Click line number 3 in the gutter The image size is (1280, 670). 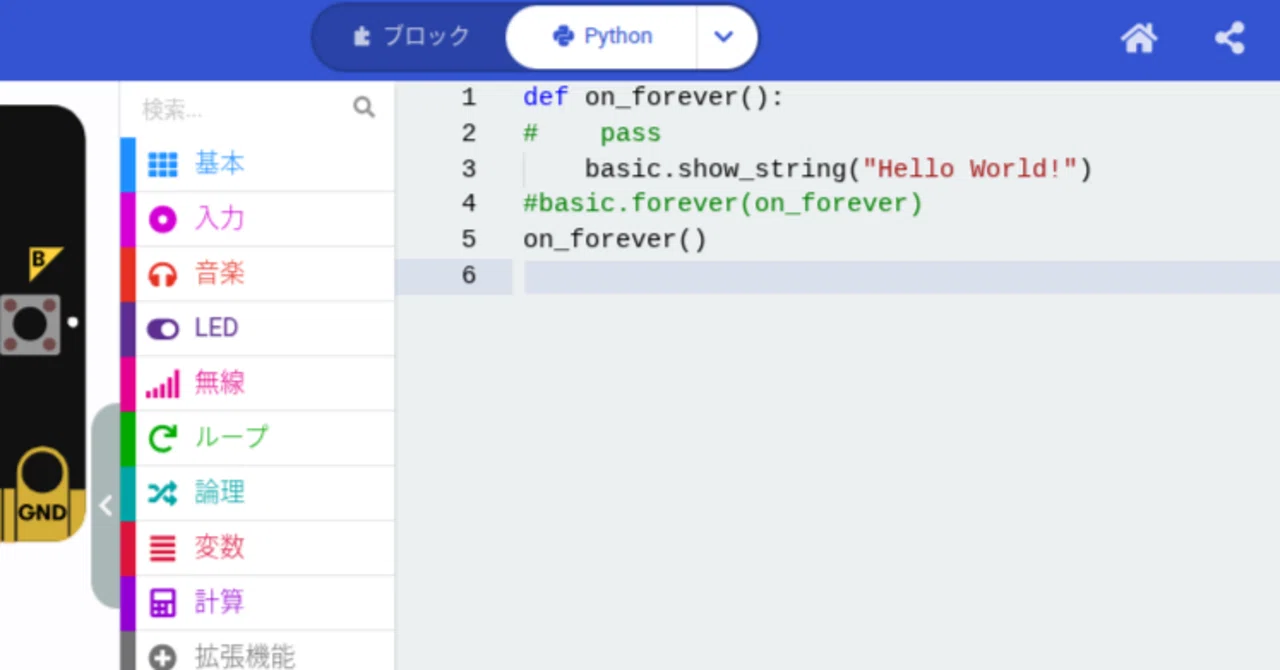click(468, 169)
